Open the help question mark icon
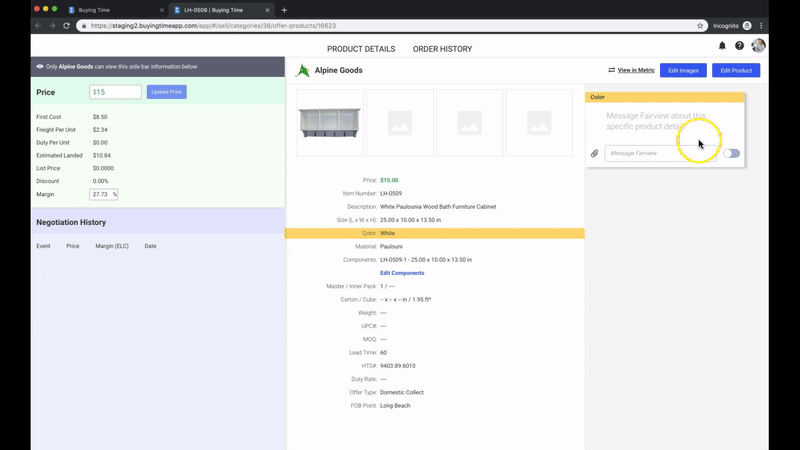800x450 pixels. (x=740, y=46)
